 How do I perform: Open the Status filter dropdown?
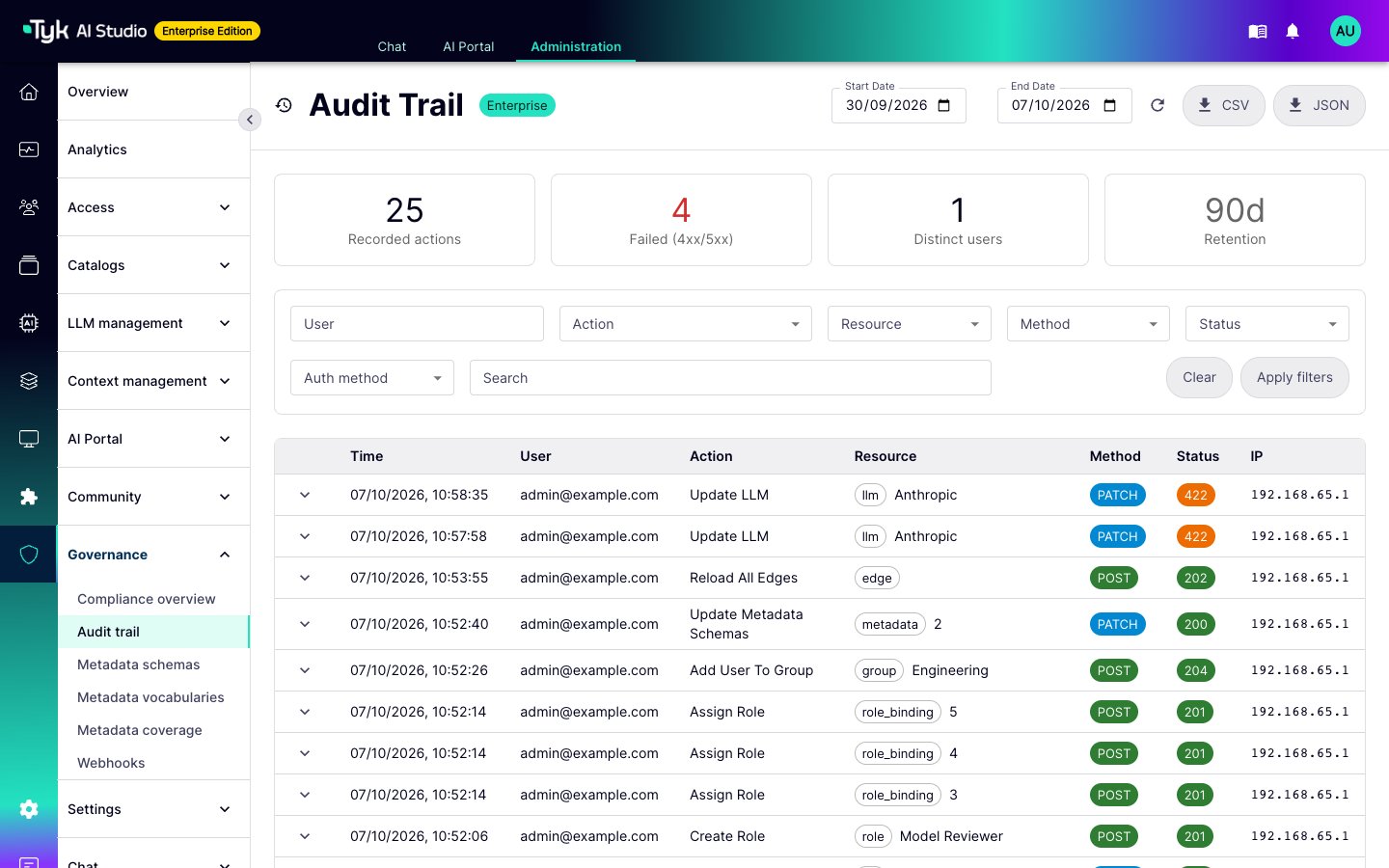(x=1267, y=324)
